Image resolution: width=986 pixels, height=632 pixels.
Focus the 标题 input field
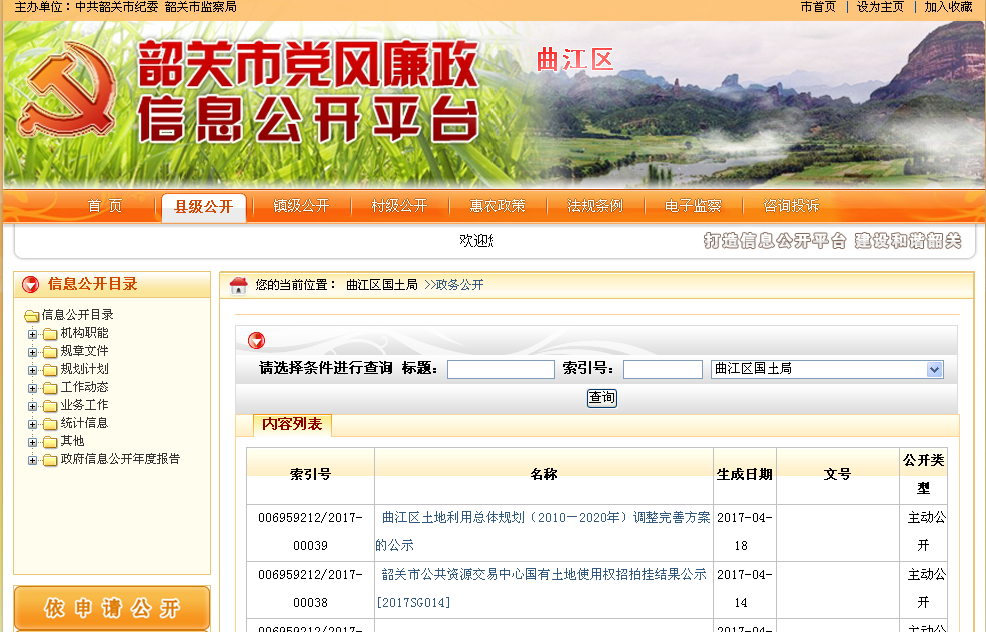click(501, 369)
